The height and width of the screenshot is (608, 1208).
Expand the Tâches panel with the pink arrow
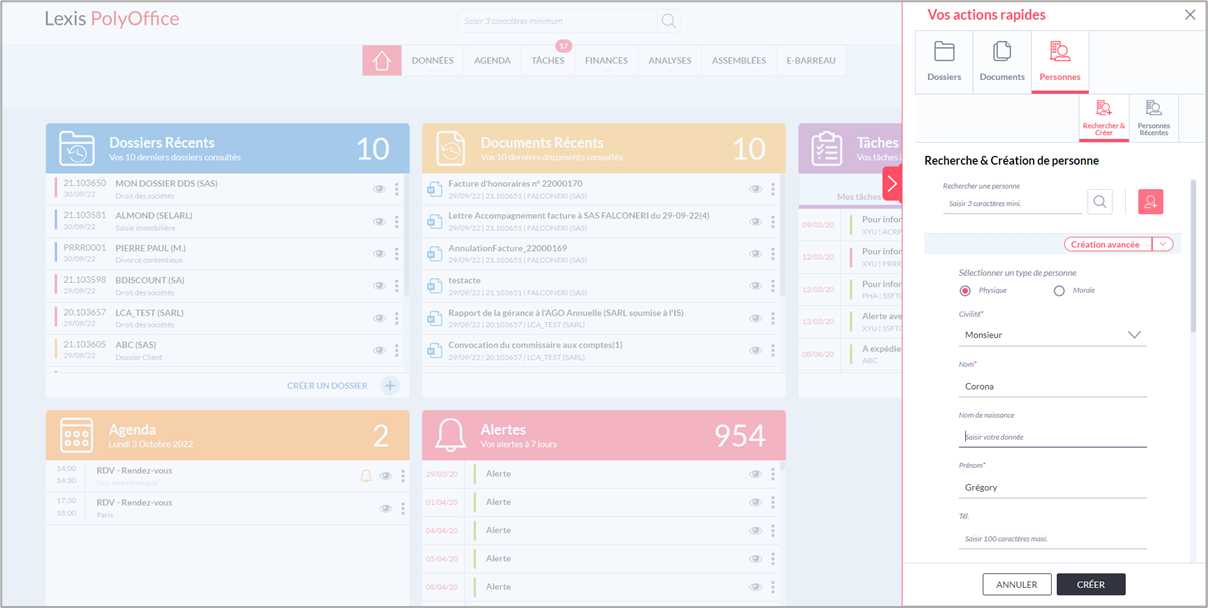click(893, 182)
